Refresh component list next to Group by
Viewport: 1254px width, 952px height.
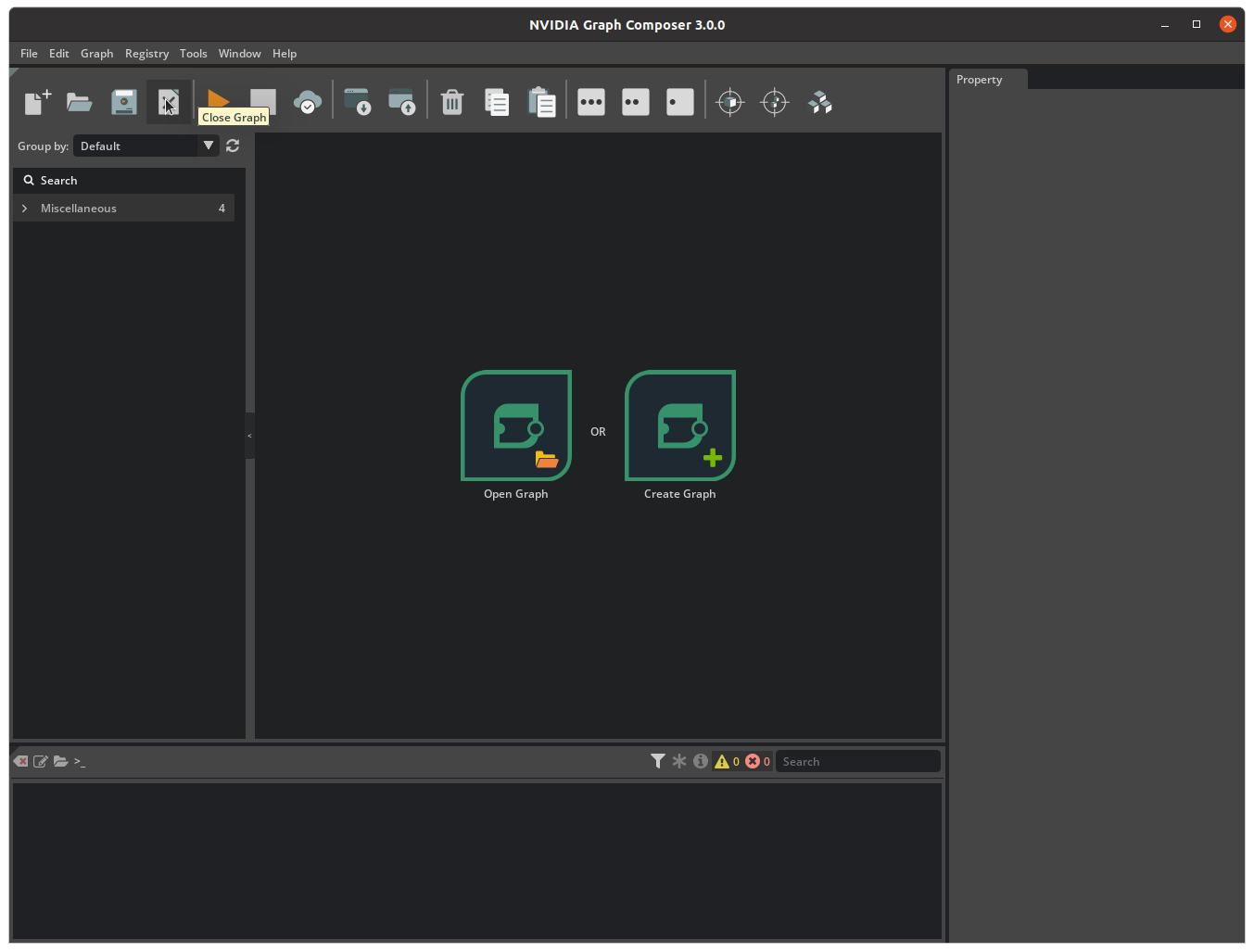pos(233,146)
